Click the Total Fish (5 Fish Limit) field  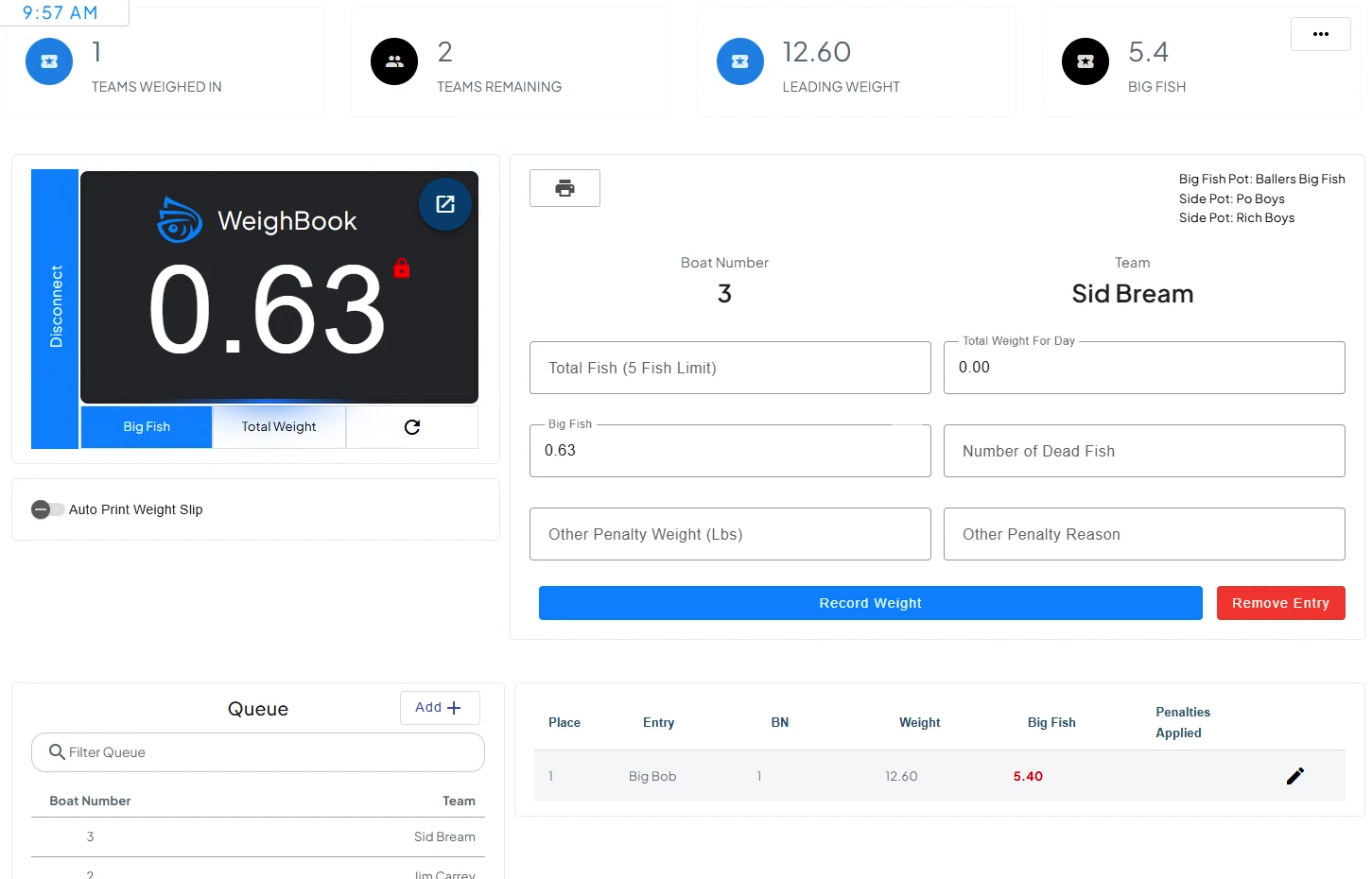point(730,368)
